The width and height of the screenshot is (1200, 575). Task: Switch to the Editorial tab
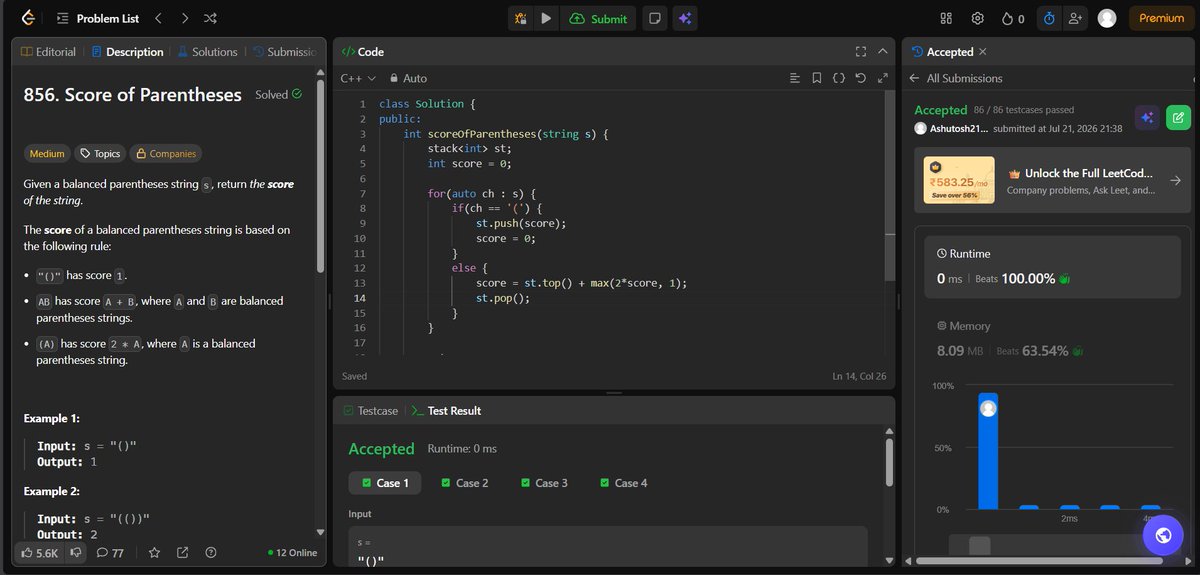pos(49,52)
